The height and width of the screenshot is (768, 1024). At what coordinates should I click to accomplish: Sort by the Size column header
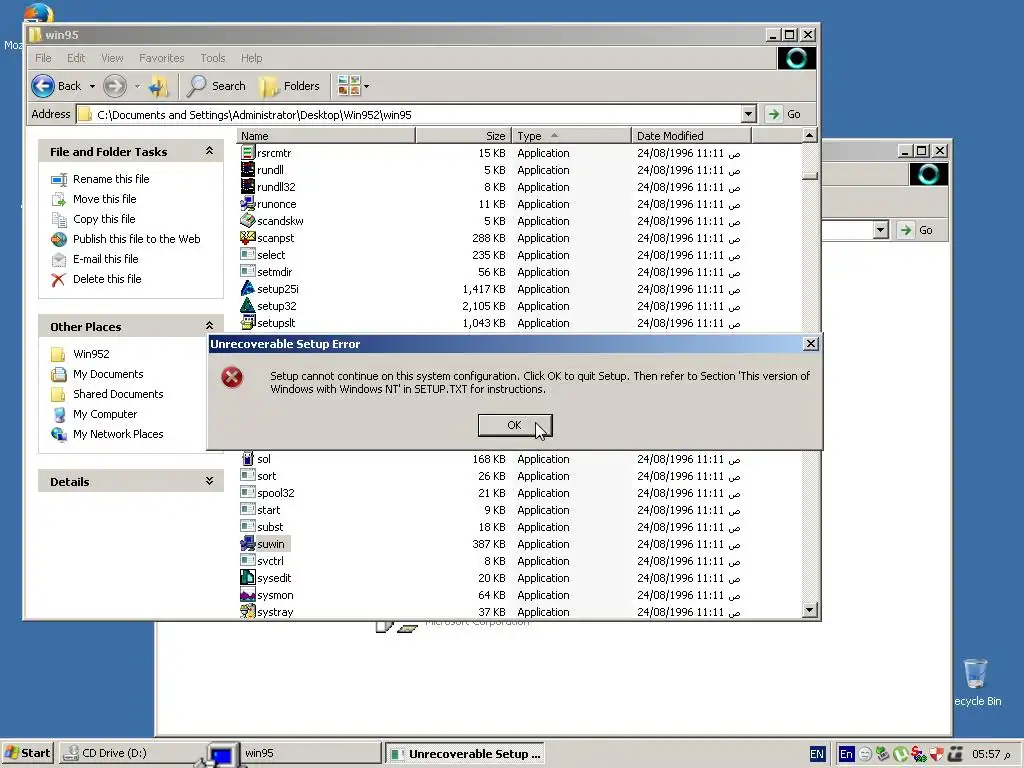pos(463,136)
